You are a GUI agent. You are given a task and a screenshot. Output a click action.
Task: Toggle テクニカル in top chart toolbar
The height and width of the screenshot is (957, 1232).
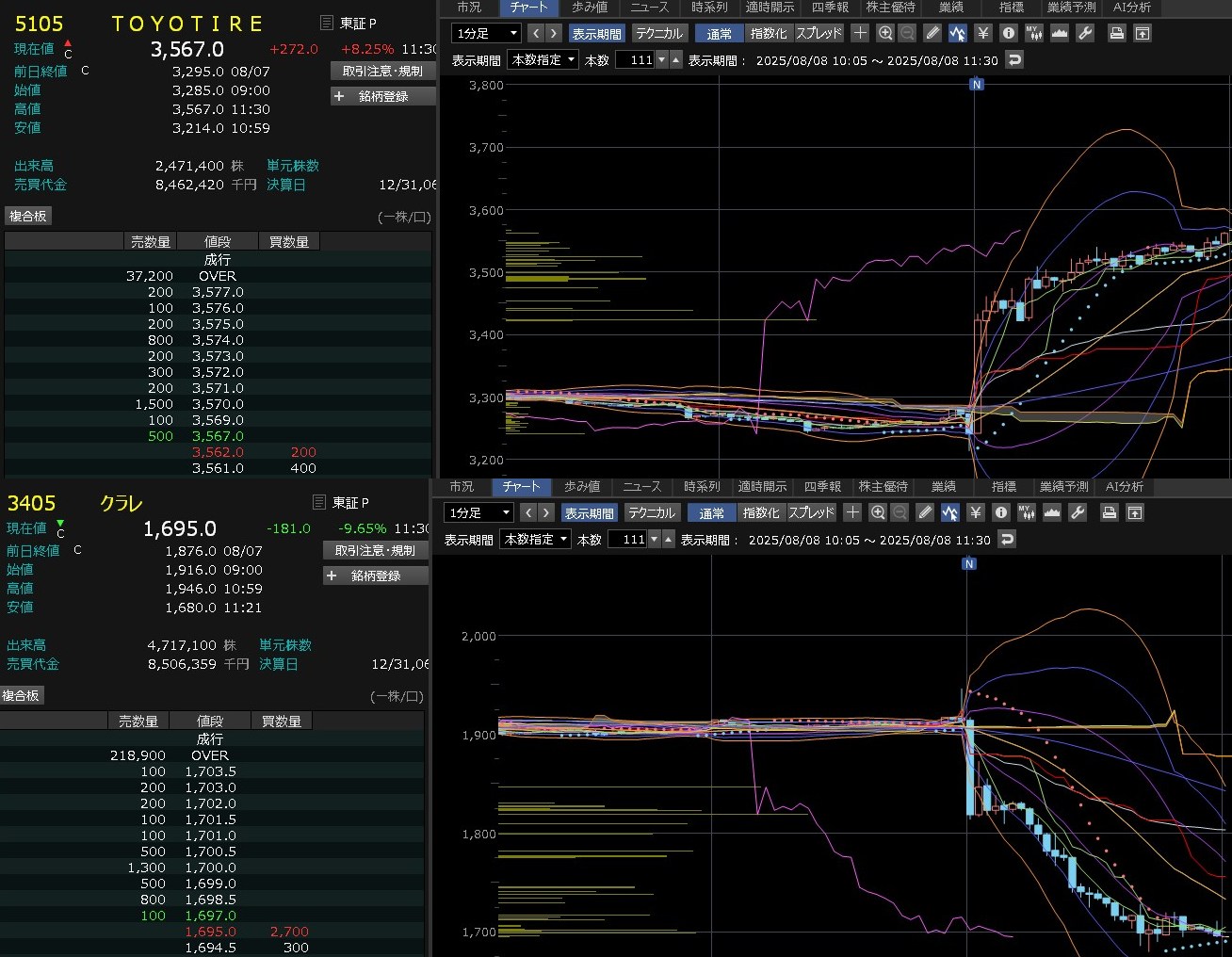pyautogui.click(x=658, y=33)
